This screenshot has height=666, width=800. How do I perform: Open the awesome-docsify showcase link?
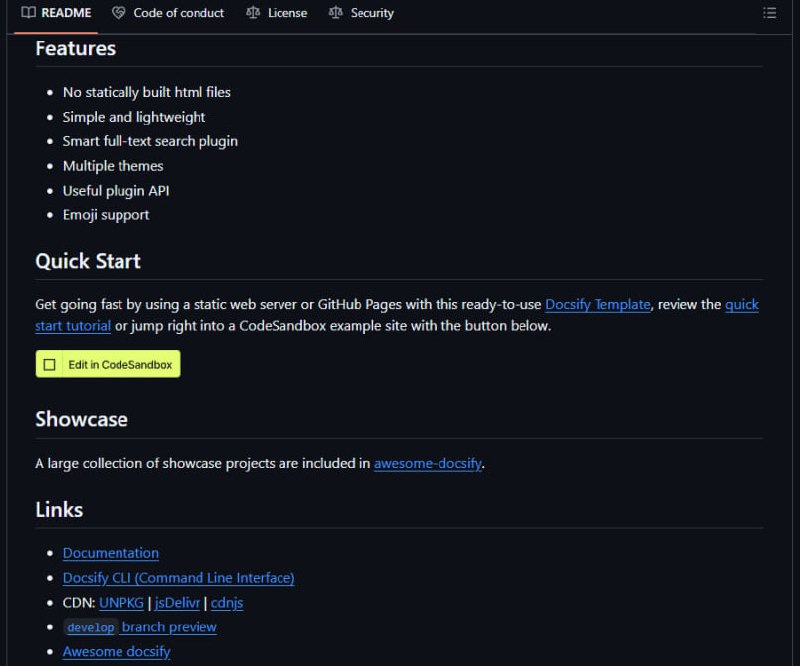[x=428, y=463]
